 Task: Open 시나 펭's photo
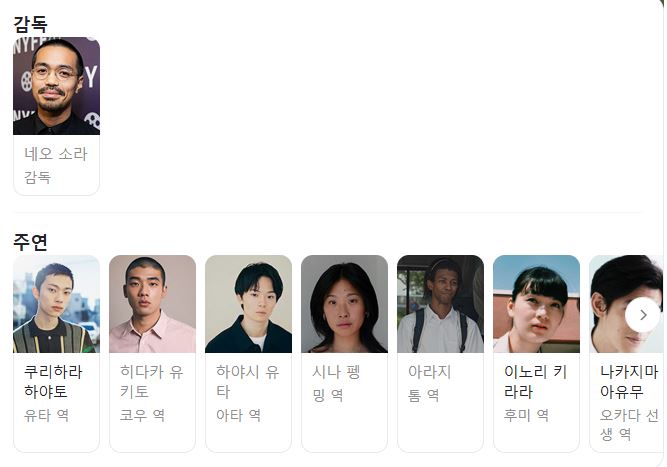(x=345, y=304)
